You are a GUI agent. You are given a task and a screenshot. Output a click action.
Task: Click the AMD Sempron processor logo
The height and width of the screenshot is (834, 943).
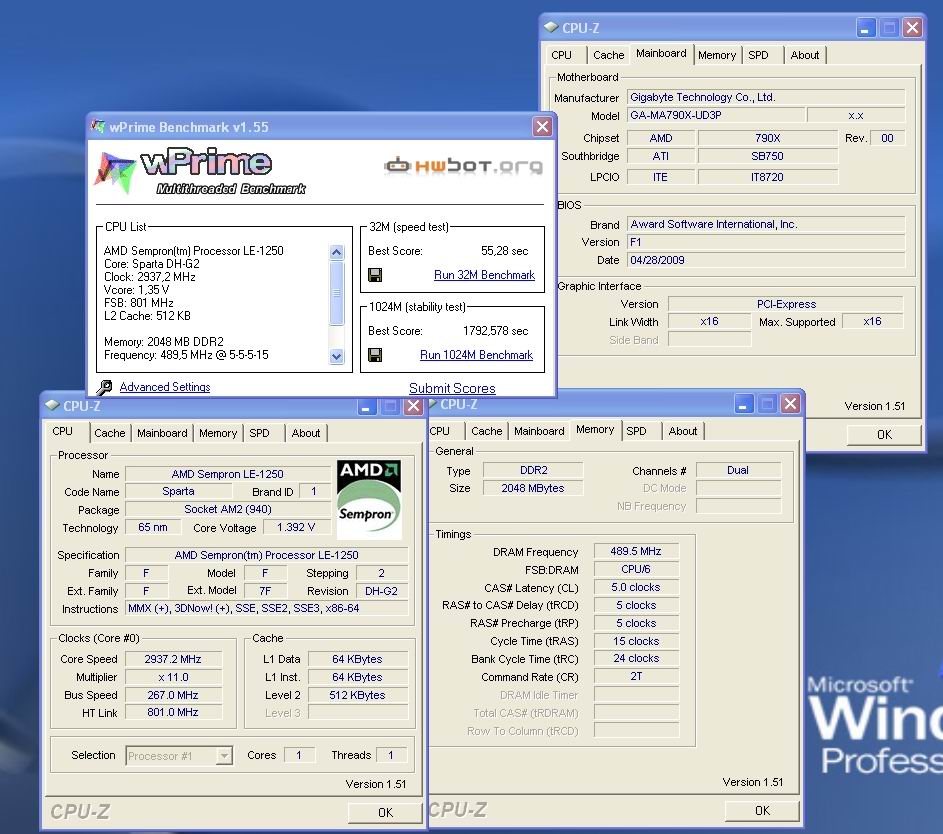pos(369,499)
